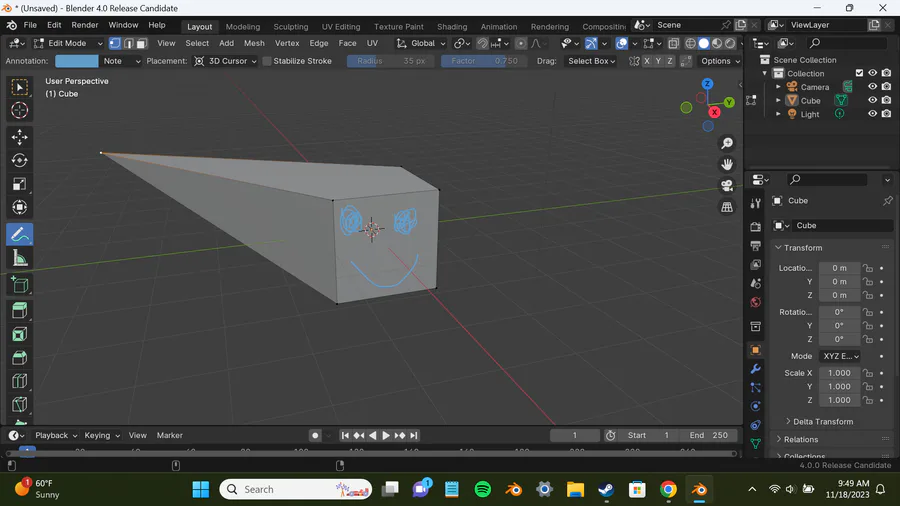
Task: Hide the Cube in viewport
Action: tap(872, 100)
